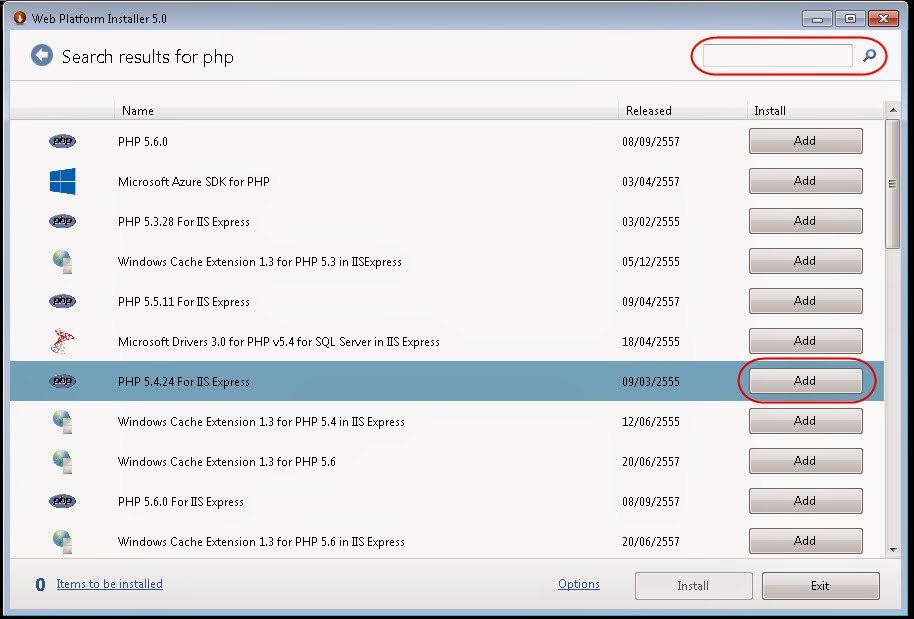Click the PHP 5.4.24 row icon
This screenshot has width=914, height=619.
62,381
